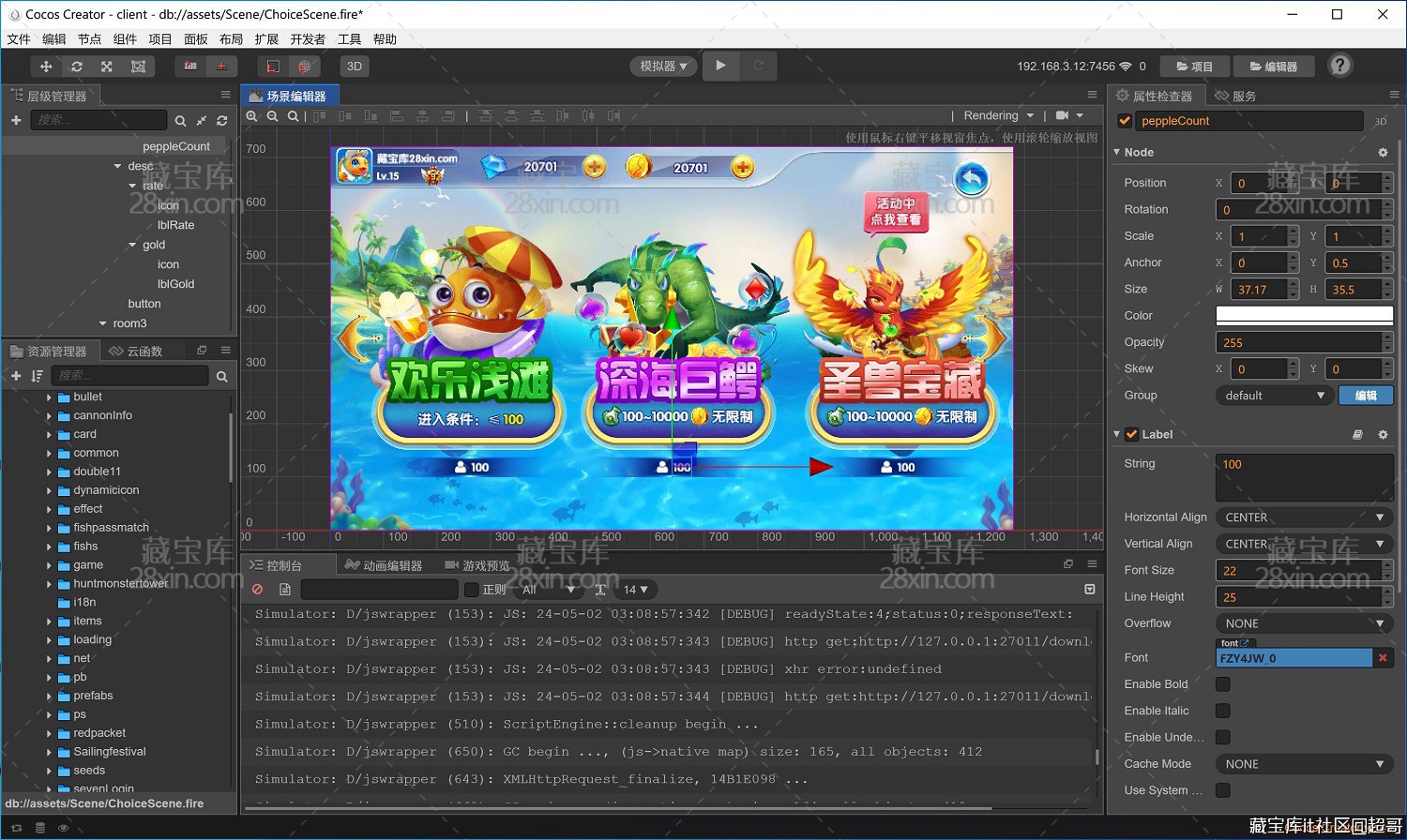Toggle the 正则 regex checkbox in console
Screen dimensions: 1407x840
pos(472,589)
